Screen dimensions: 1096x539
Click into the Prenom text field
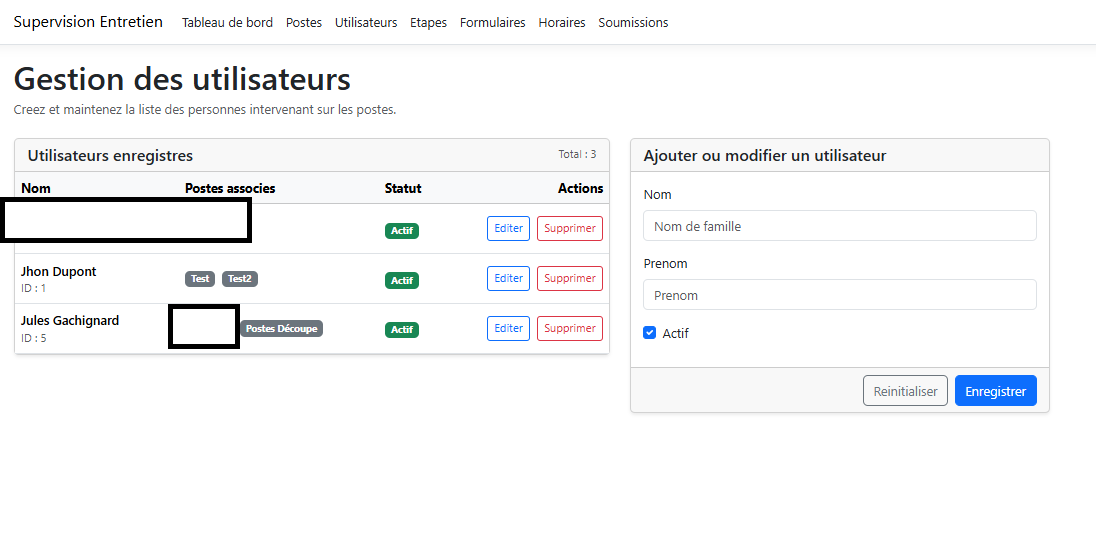click(x=839, y=295)
